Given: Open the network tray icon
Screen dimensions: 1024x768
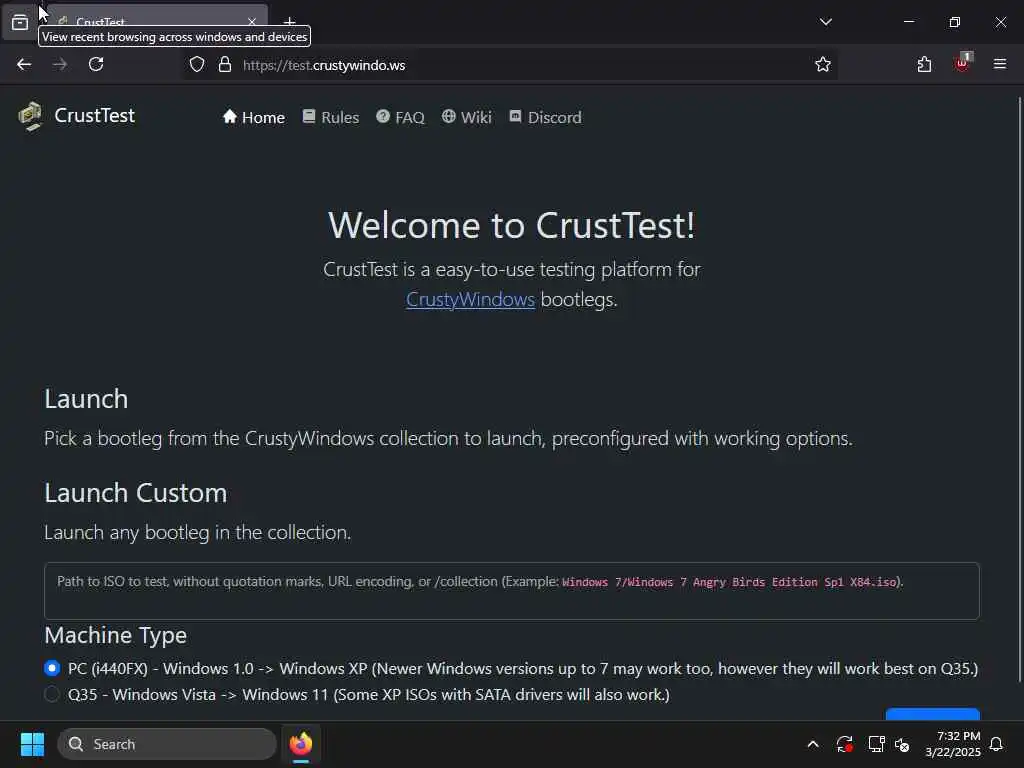Looking at the screenshot, I should click(876, 744).
